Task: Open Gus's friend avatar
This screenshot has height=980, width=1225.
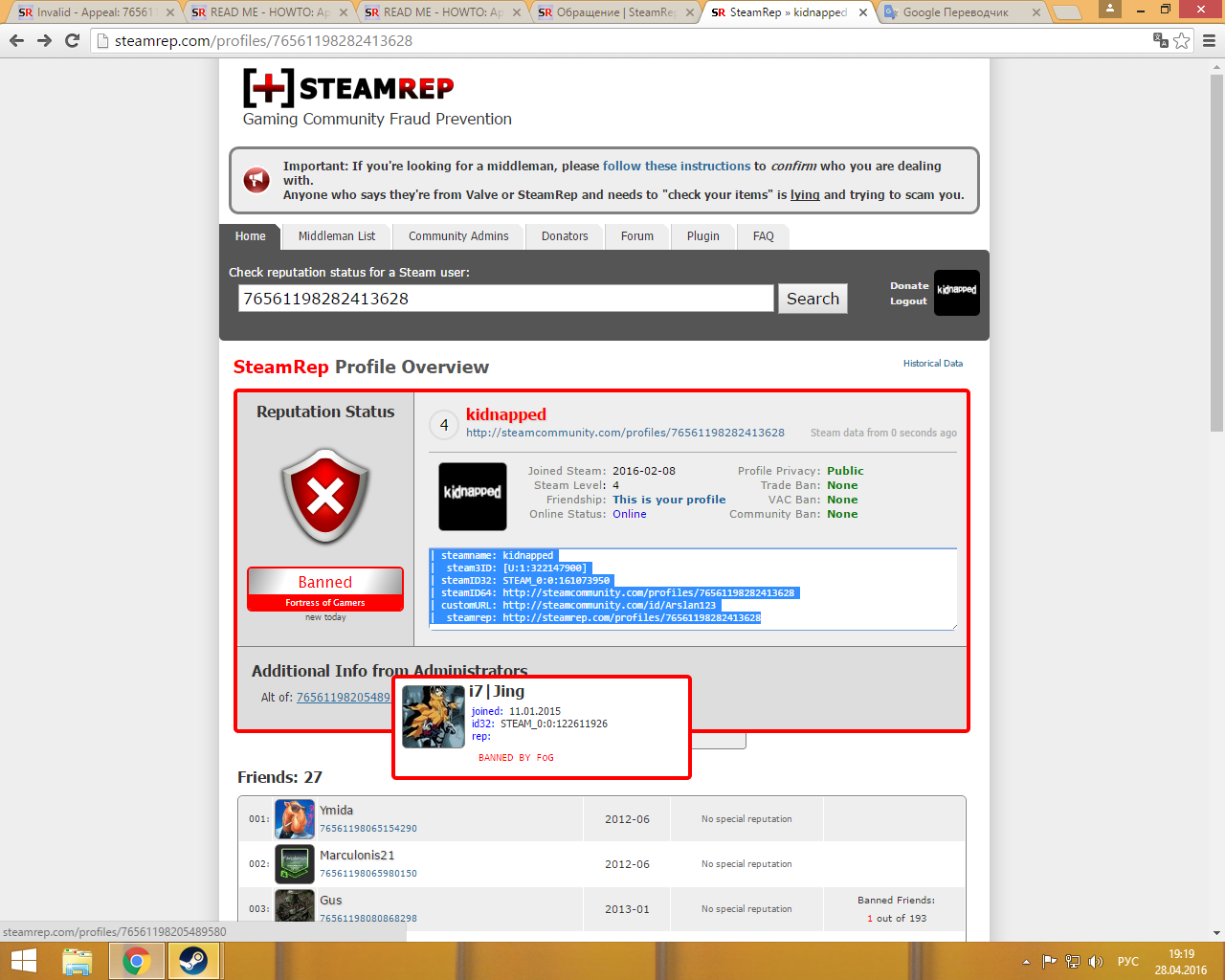Action: pos(295,905)
